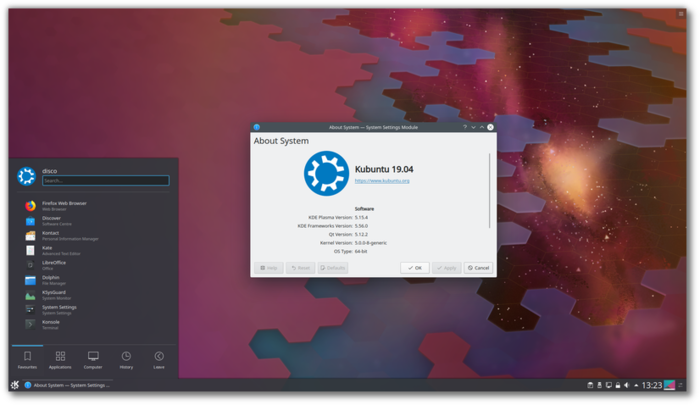
Task: Focus the launcher Search field
Action: [106, 180]
